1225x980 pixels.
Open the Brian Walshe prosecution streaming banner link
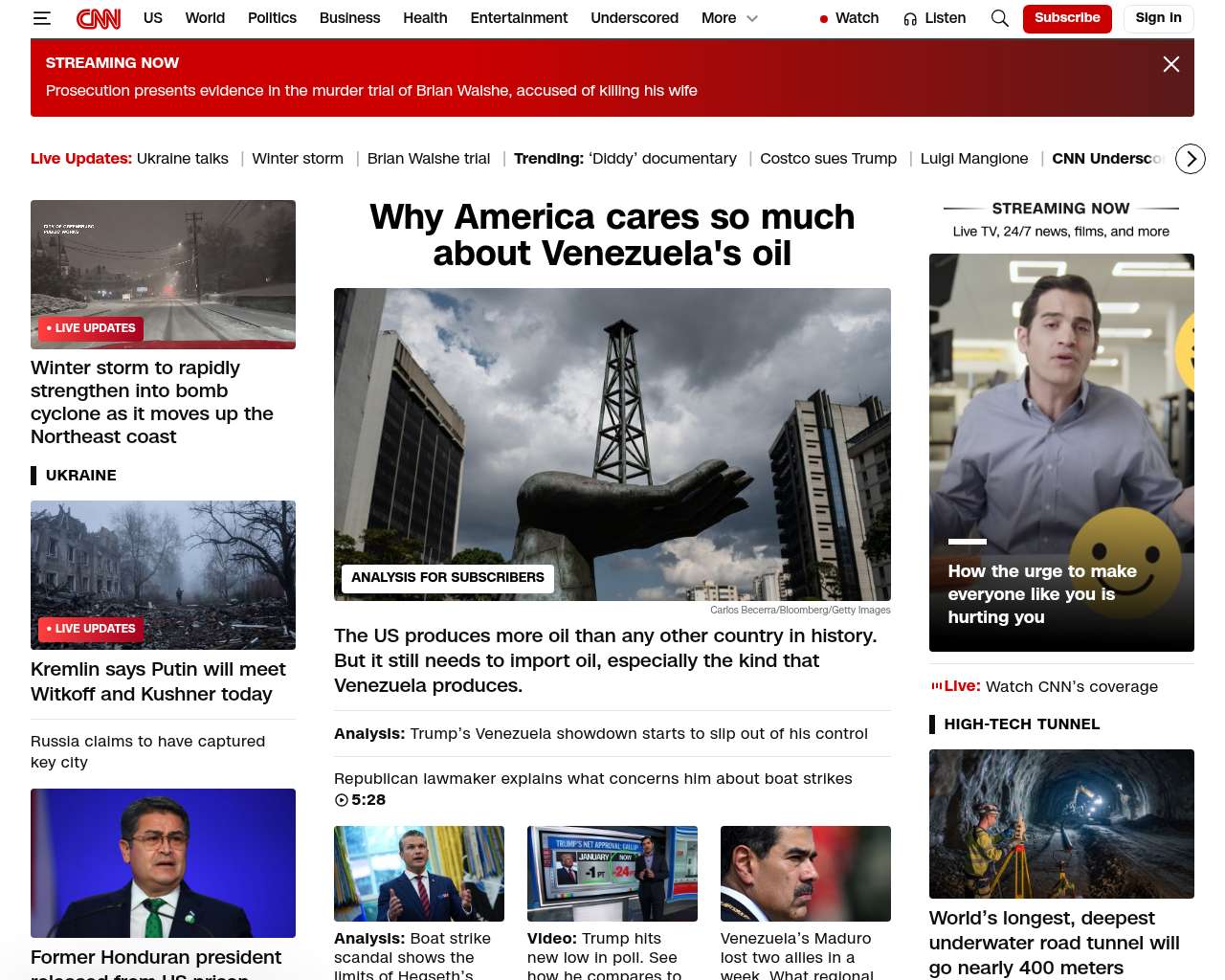(x=371, y=91)
